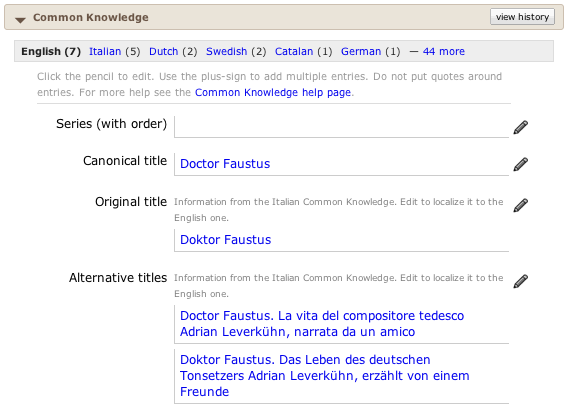Click the view history button
Image resolution: width=570 pixels, height=414 pixels.
522,17
